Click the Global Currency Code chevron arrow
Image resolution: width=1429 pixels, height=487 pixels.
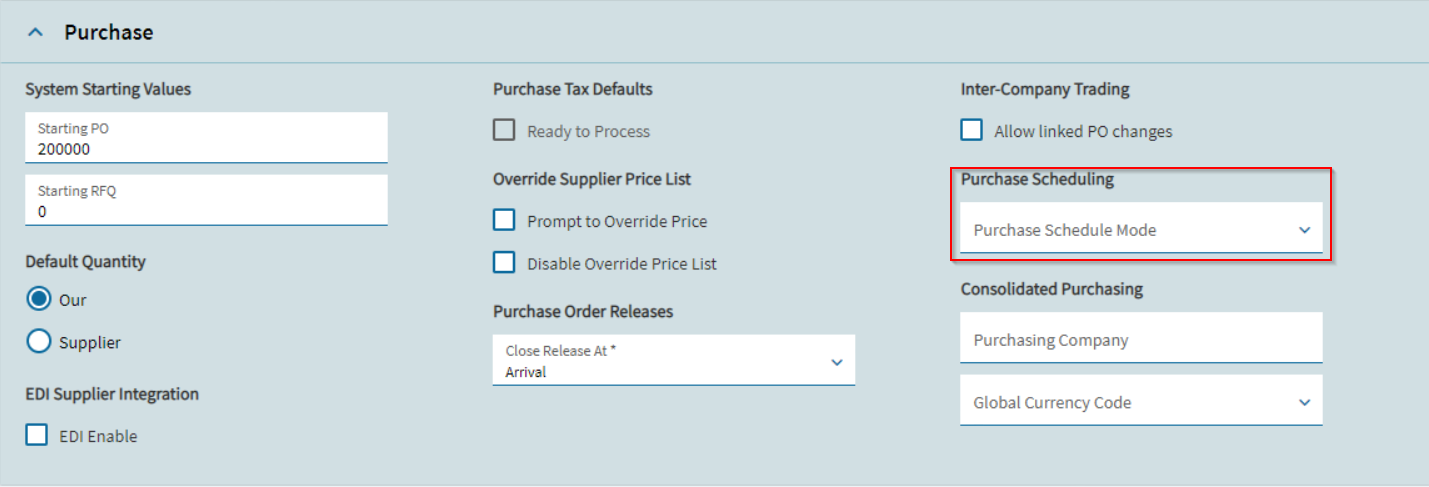[1304, 402]
